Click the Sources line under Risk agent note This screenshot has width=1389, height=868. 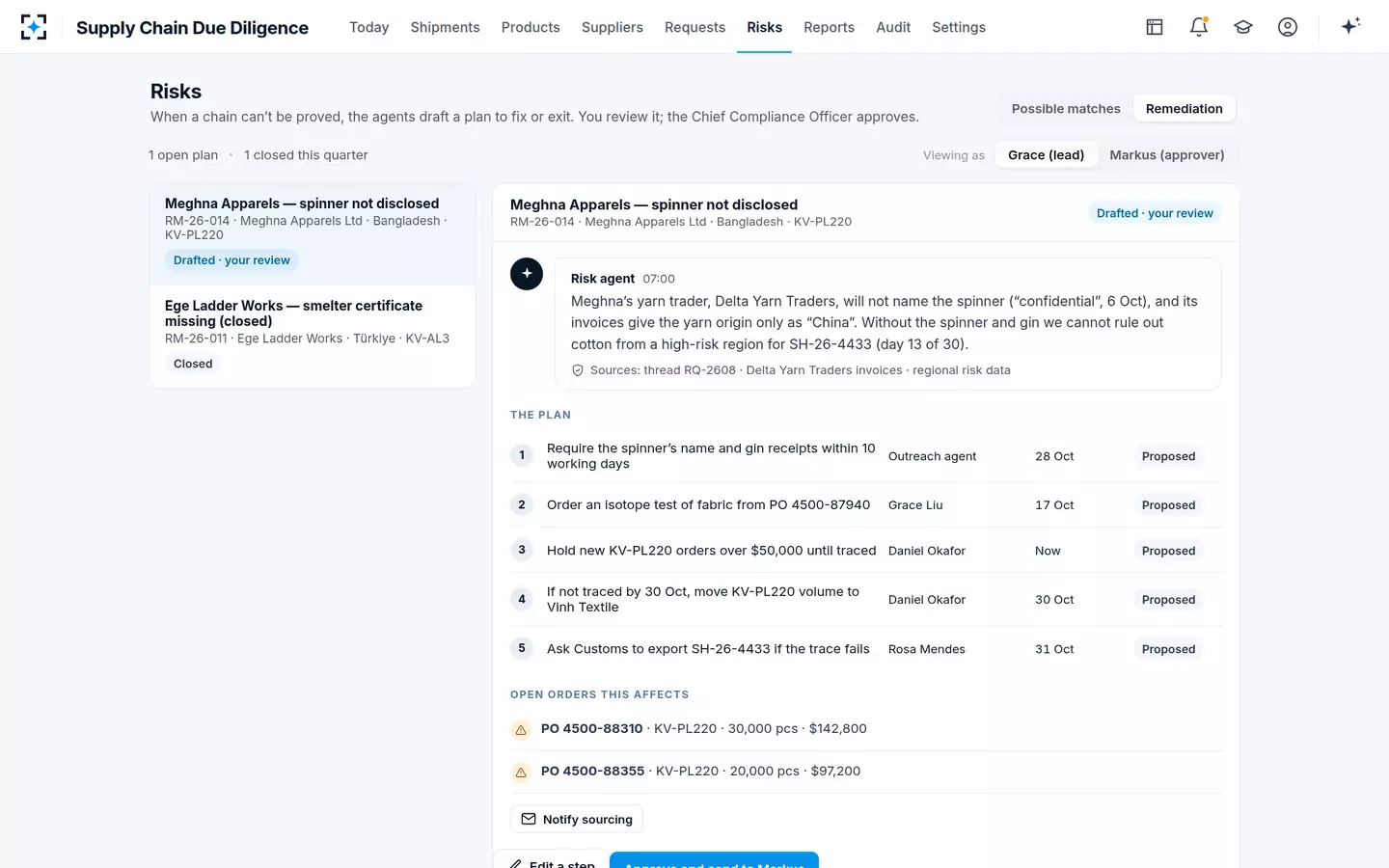(791, 370)
